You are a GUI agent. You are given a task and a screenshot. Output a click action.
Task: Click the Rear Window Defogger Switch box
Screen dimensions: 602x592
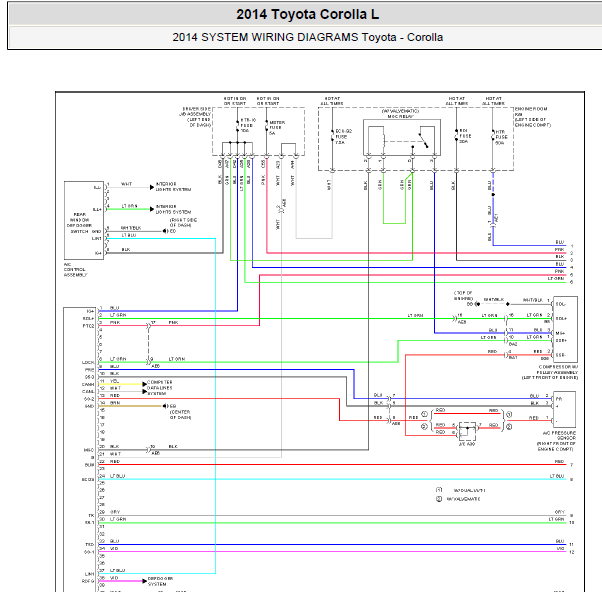[x=84, y=220]
